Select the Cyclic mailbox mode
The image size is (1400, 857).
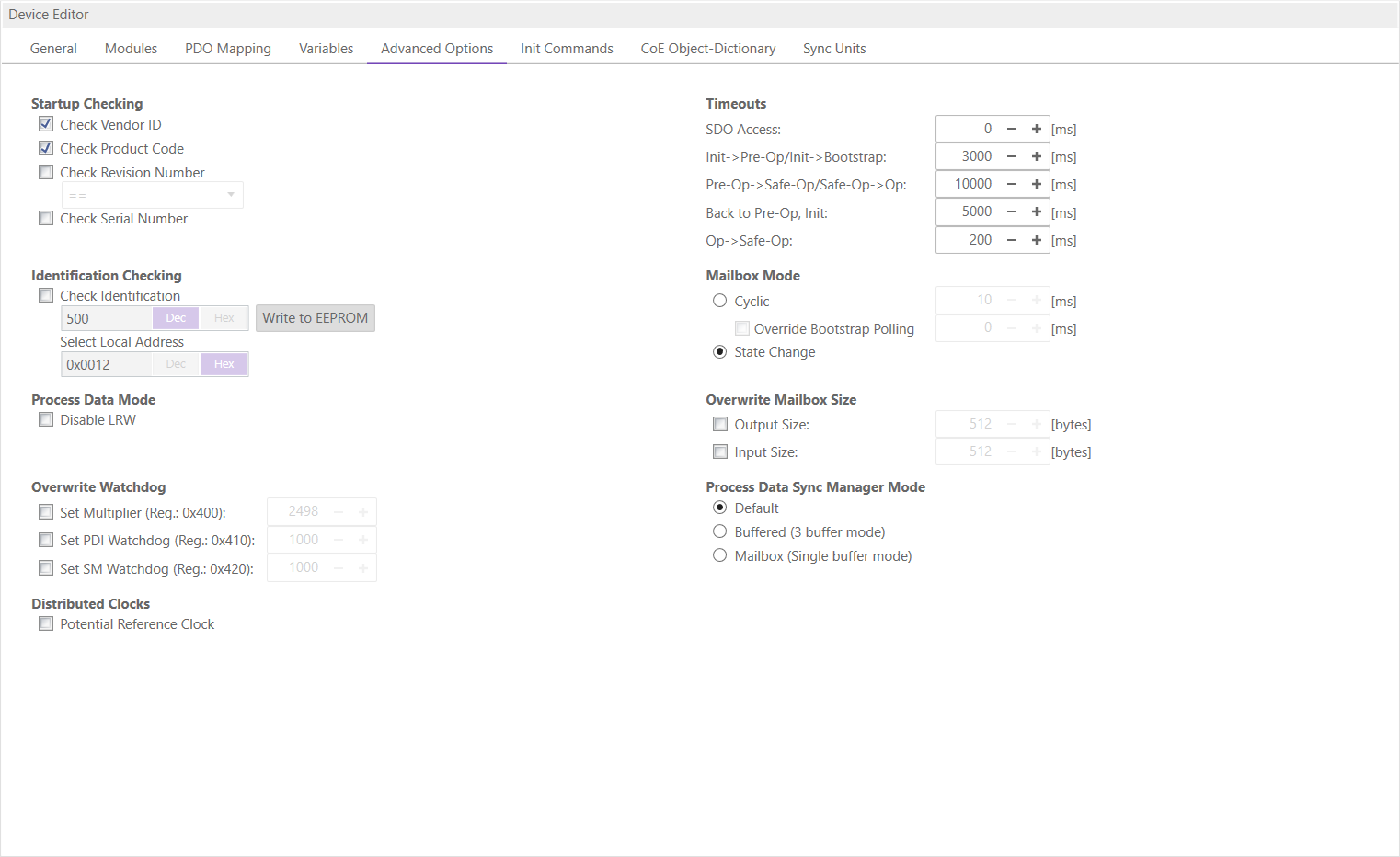719,300
